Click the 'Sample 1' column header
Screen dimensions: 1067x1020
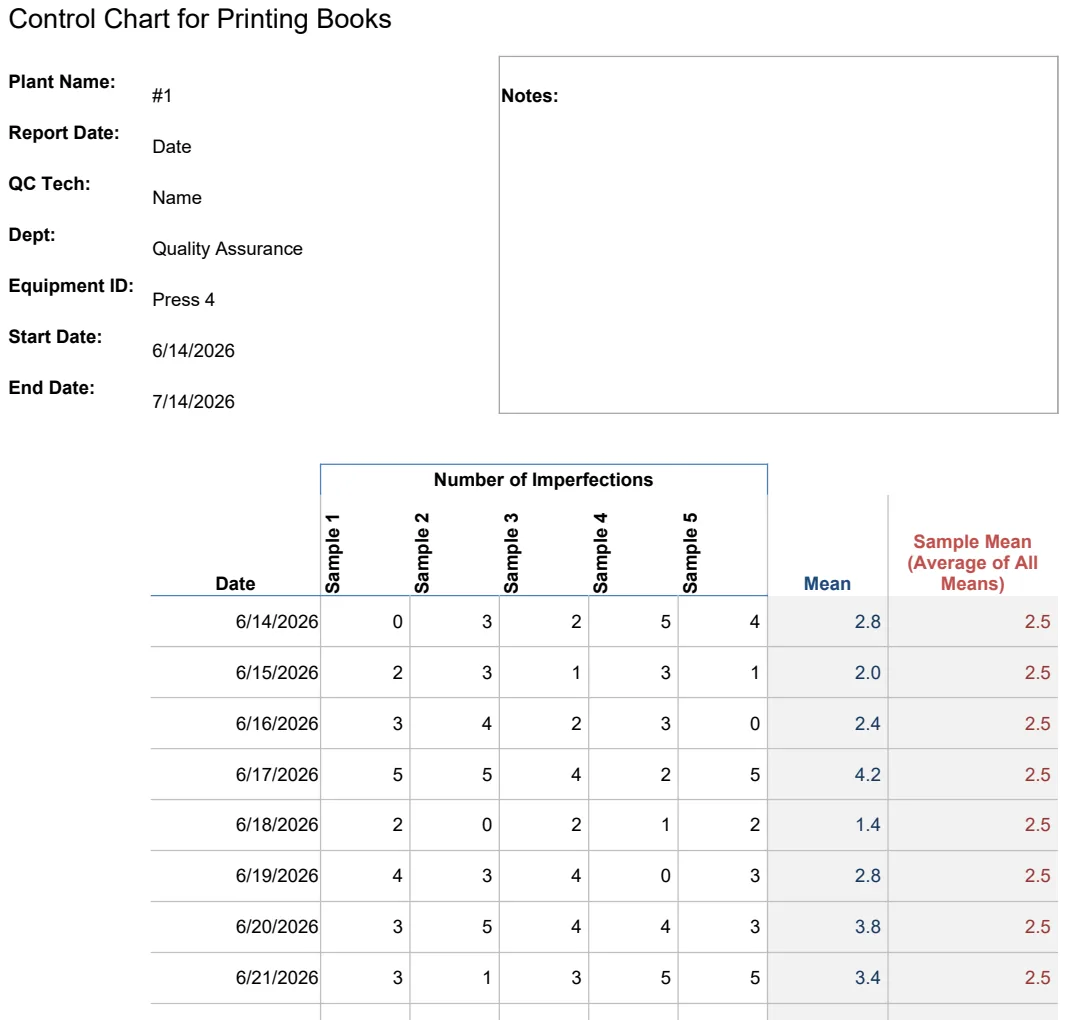point(332,553)
